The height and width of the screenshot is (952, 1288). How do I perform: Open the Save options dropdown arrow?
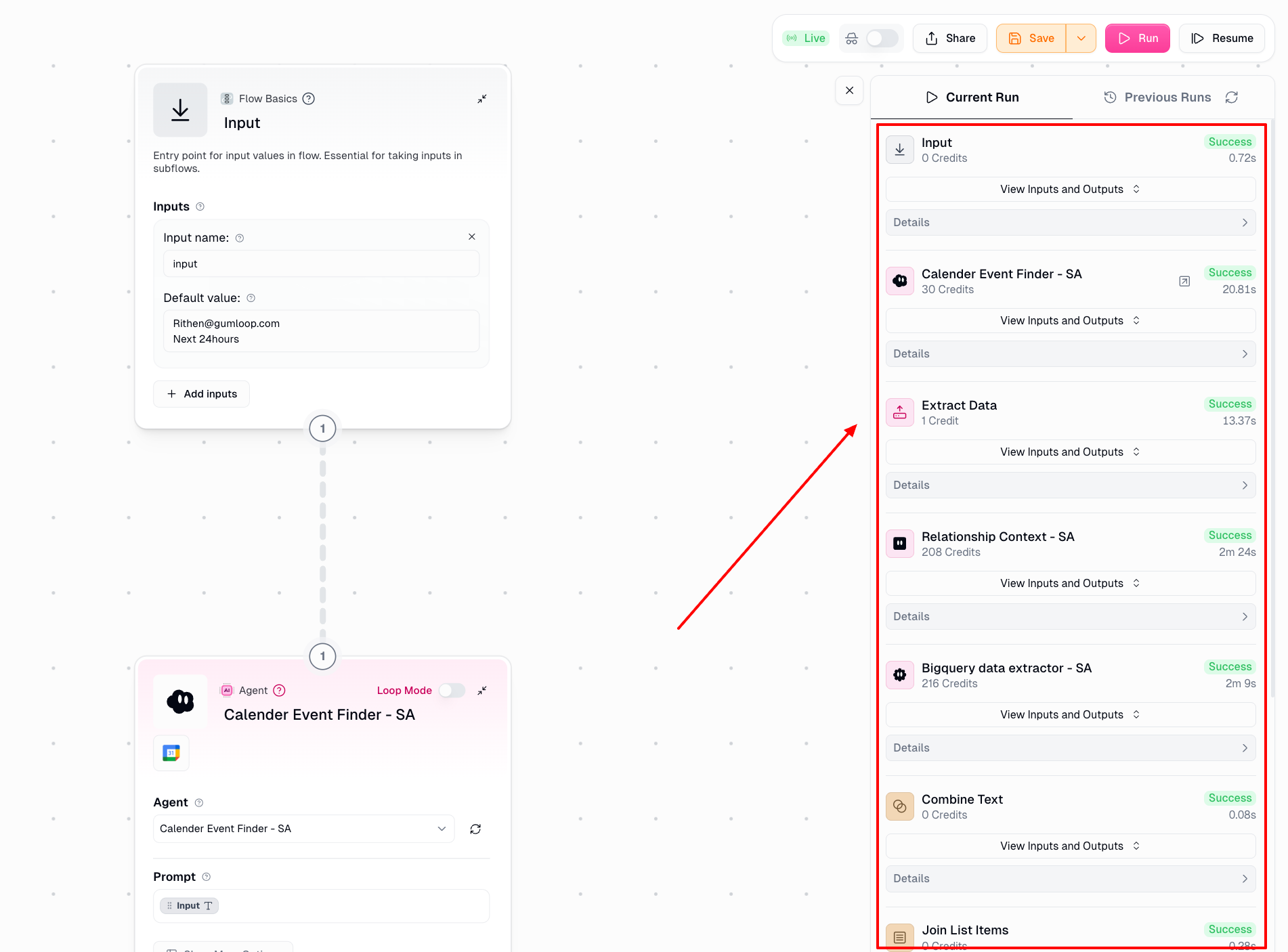1081,39
